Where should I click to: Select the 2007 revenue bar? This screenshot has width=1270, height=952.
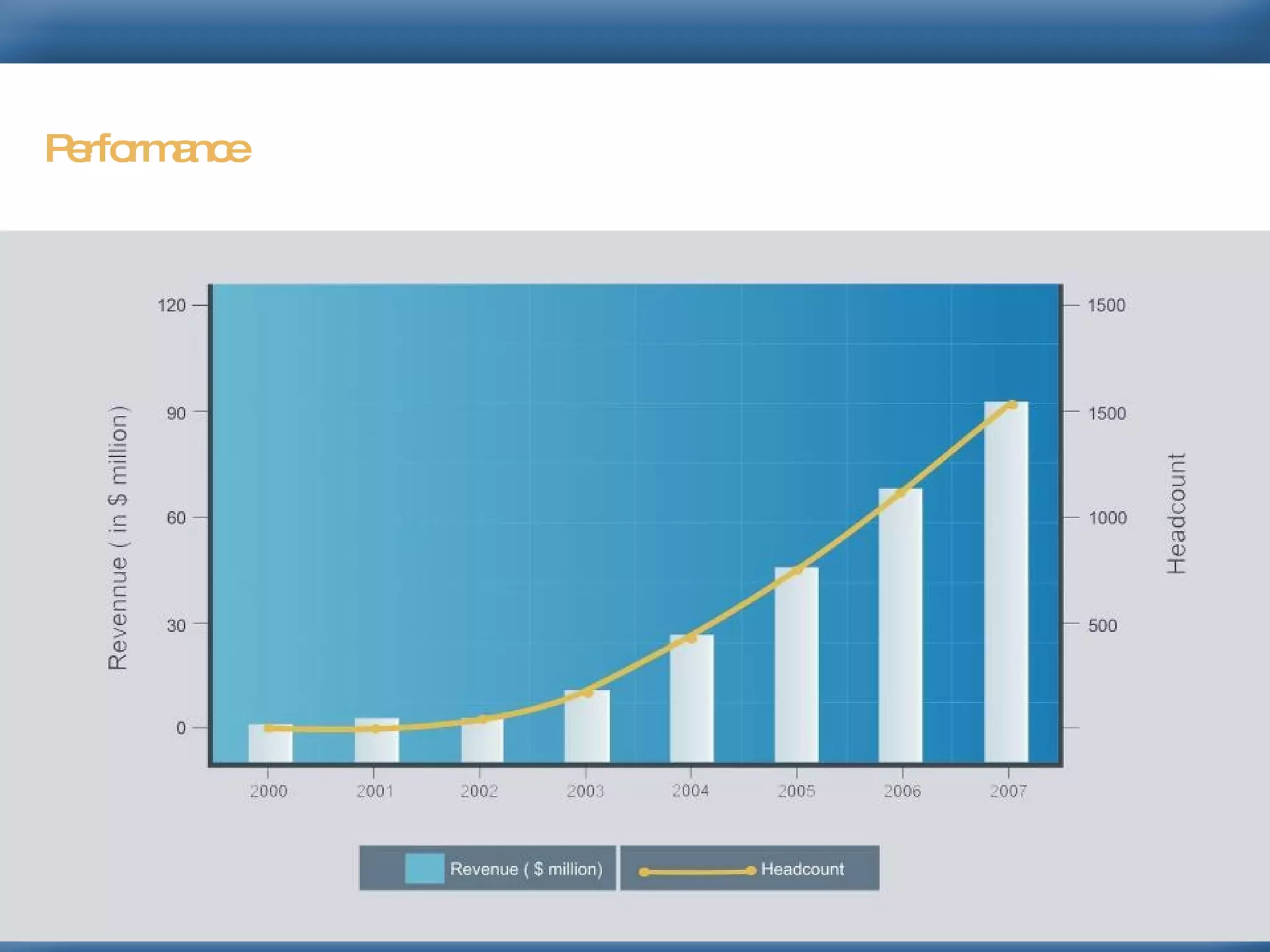[x=1006, y=583]
